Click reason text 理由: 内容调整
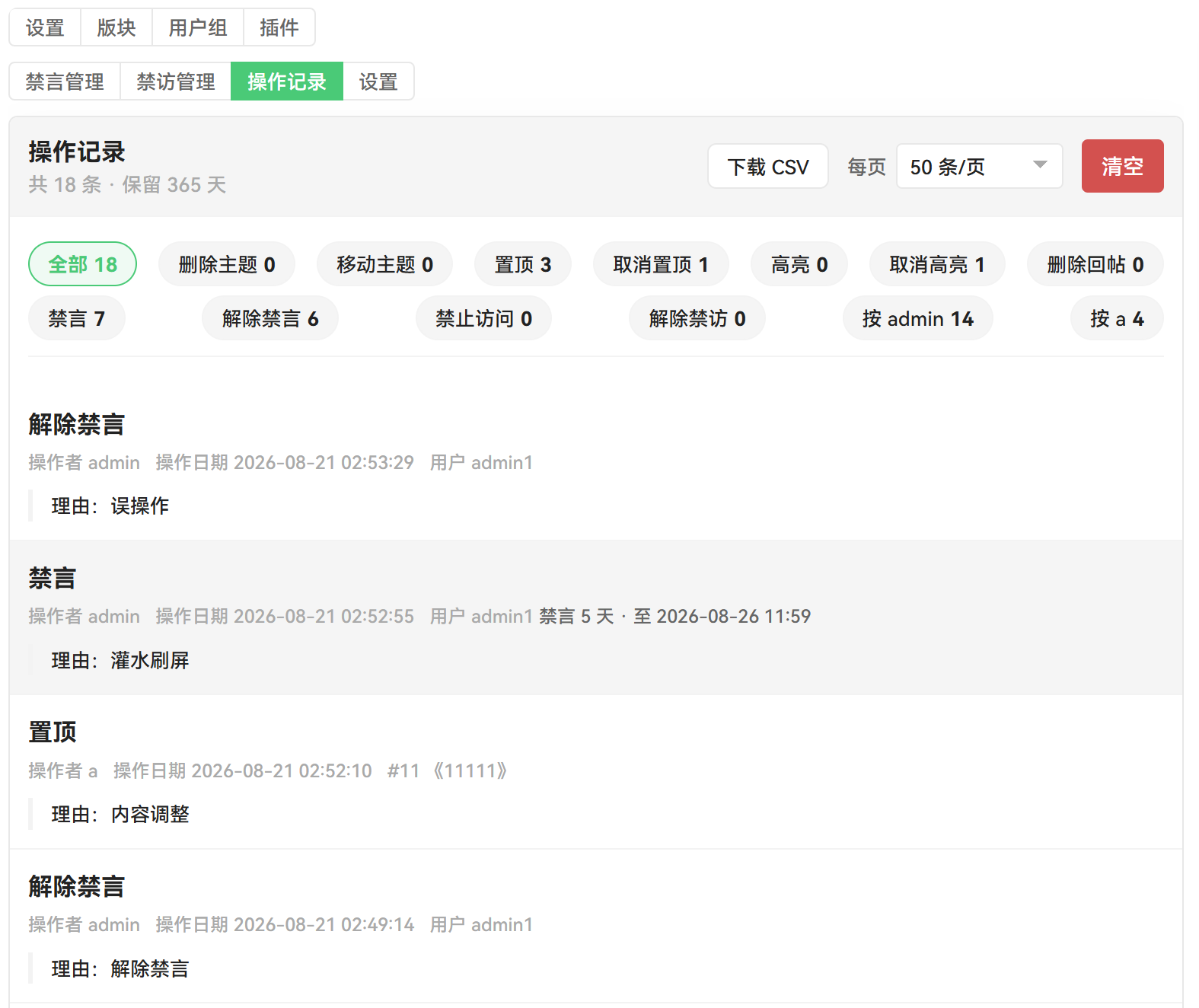 tap(120, 815)
